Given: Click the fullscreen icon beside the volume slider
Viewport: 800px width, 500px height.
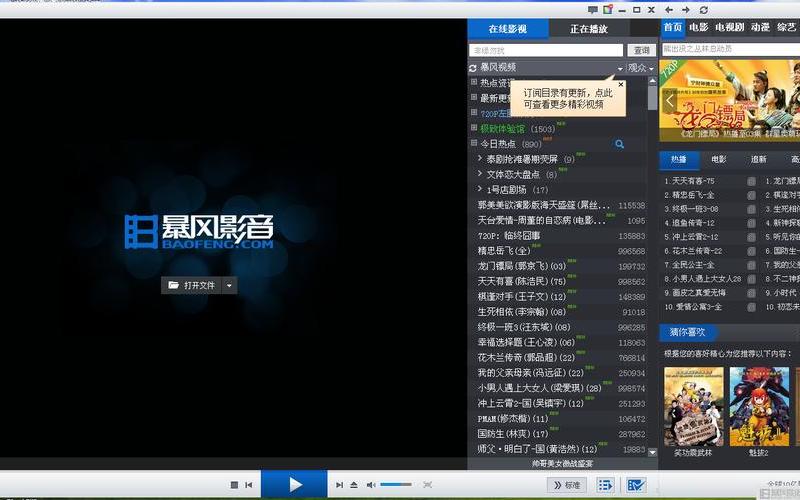Looking at the screenshot, I should 428,485.
